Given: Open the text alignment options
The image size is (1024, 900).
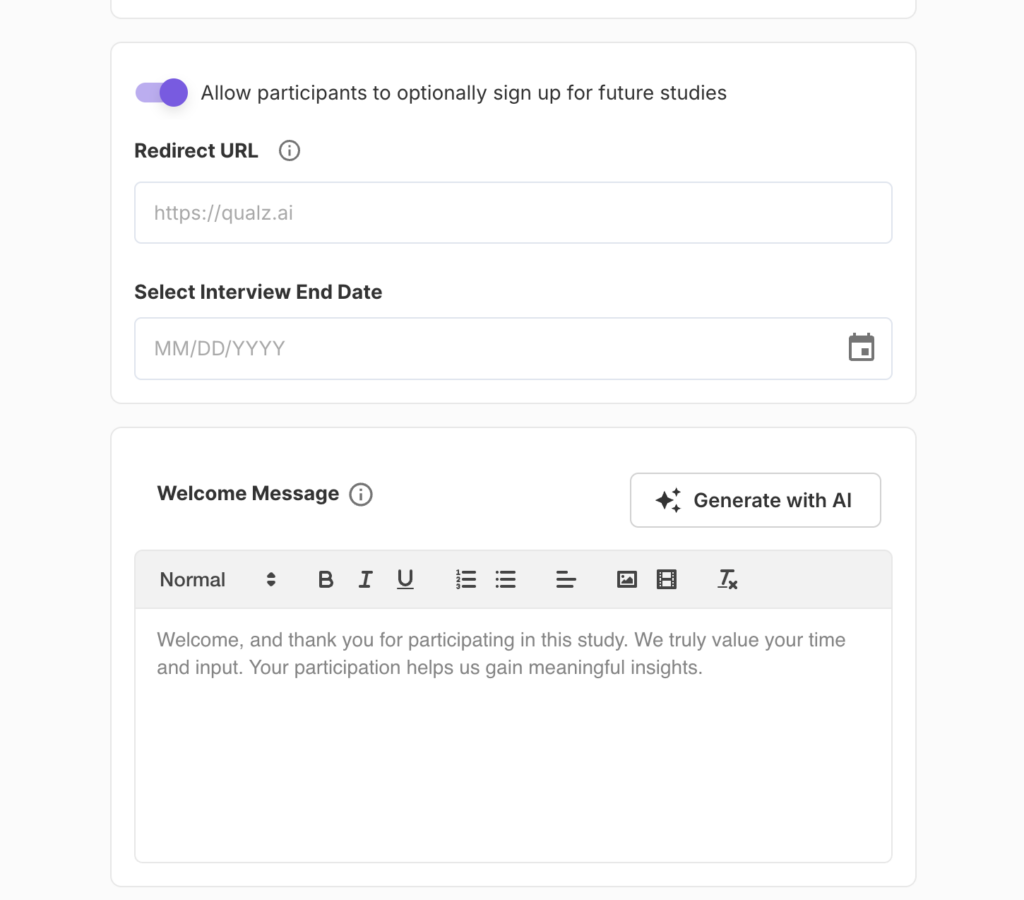Looking at the screenshot, I should click(566, 580).
